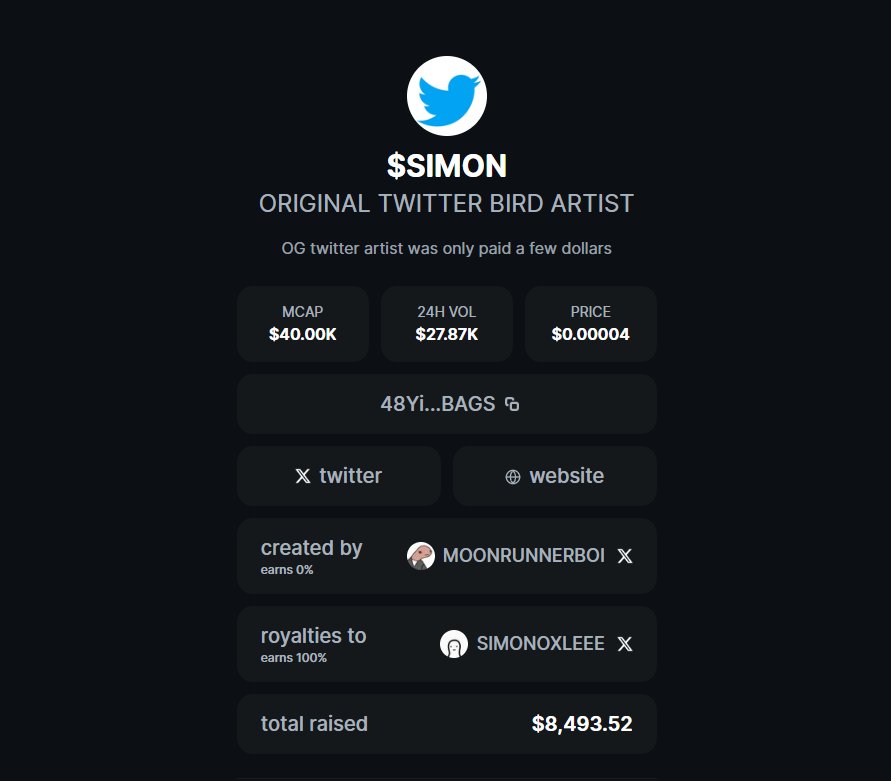Click SIMONOXLEEE's profile avatar
The height and width of the screenshot is (781, 891).
click(454, 644)
